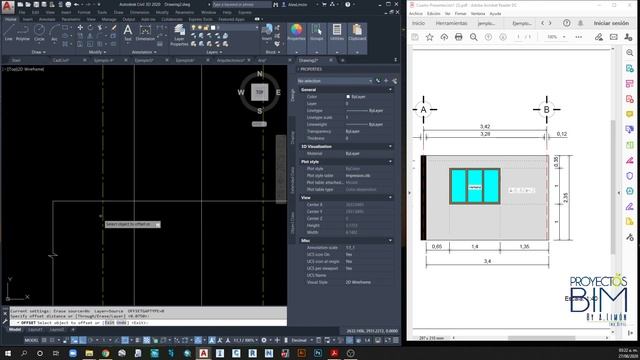Viewport: 640px width, 360px height.
Task: Add new drawing tab with plus button
Action: (342, 60)
